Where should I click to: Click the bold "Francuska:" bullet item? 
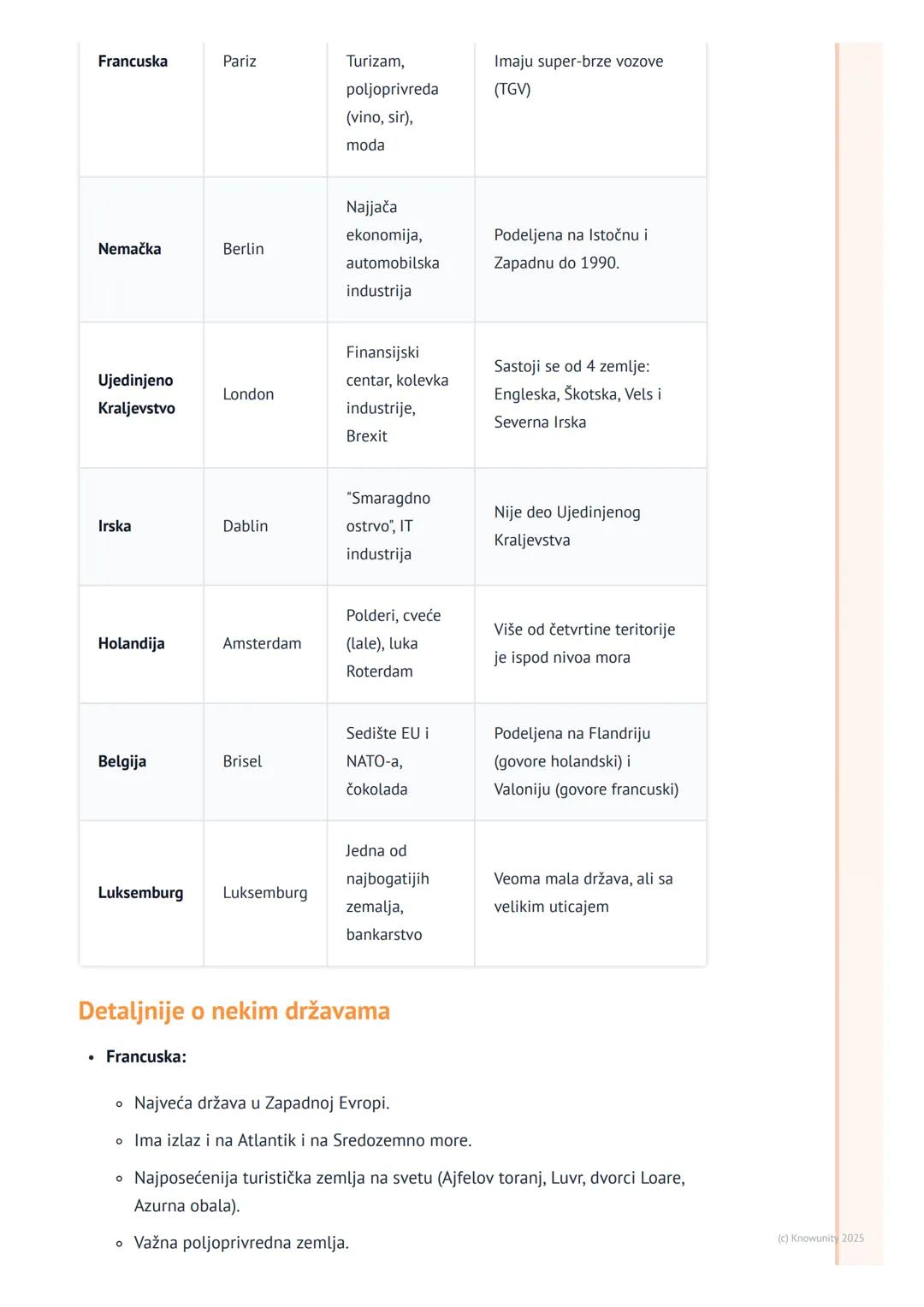click(146, 1056)
